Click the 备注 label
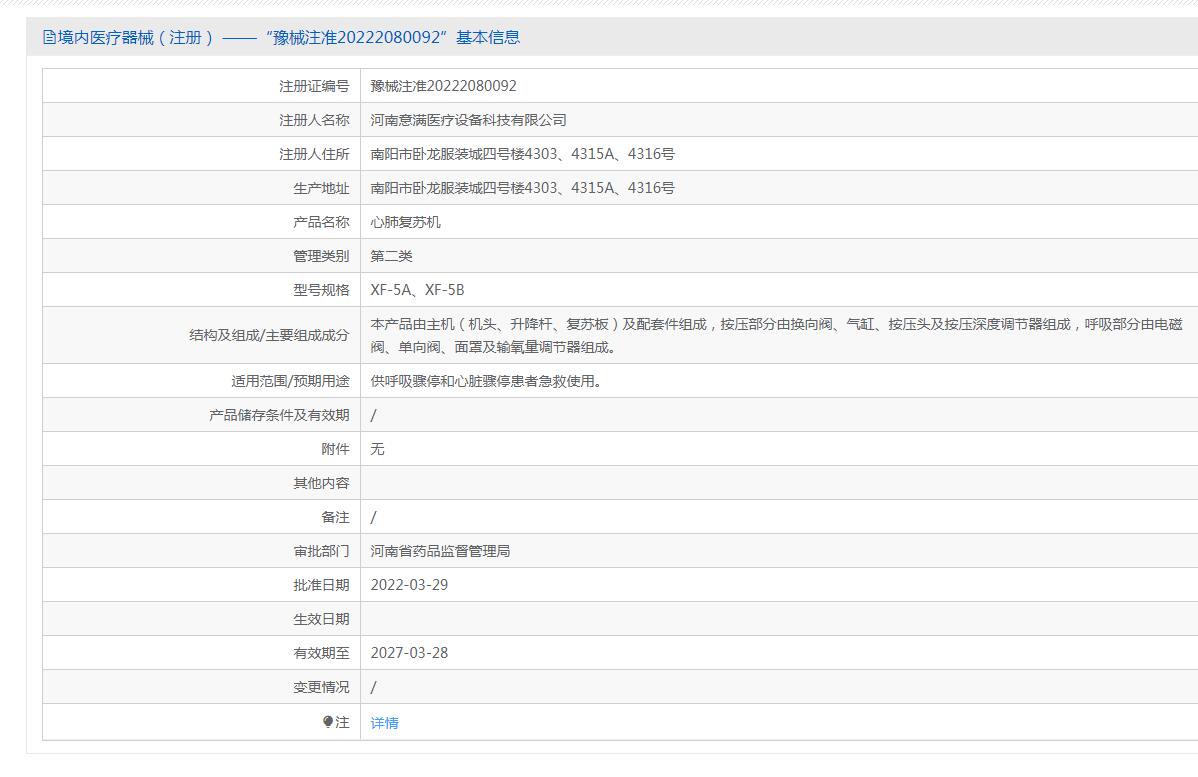Screen dimensions: 1198x777 coord(335,517)
